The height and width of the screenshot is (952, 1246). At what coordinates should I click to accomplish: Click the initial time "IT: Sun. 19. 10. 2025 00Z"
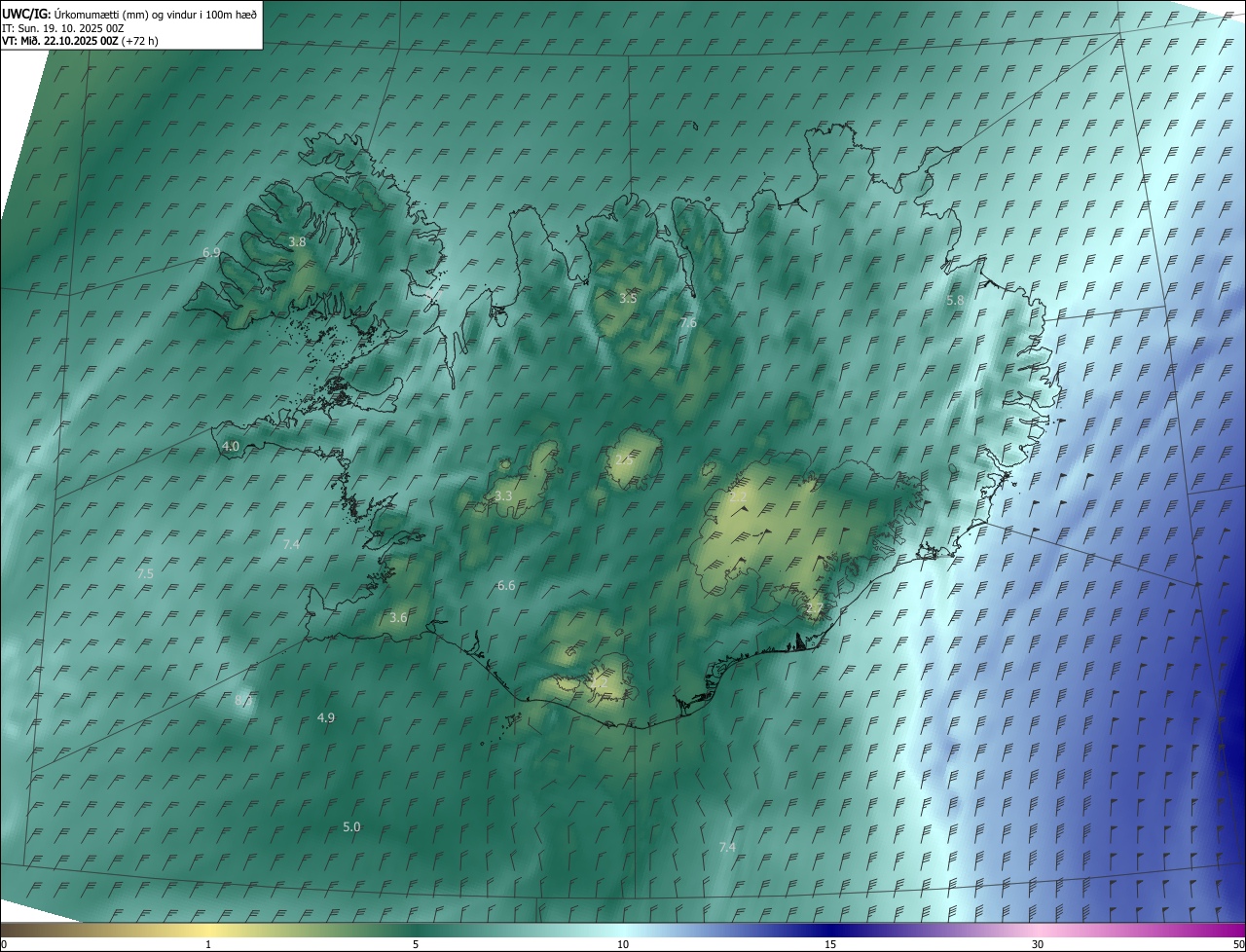[x=63, y=27]
